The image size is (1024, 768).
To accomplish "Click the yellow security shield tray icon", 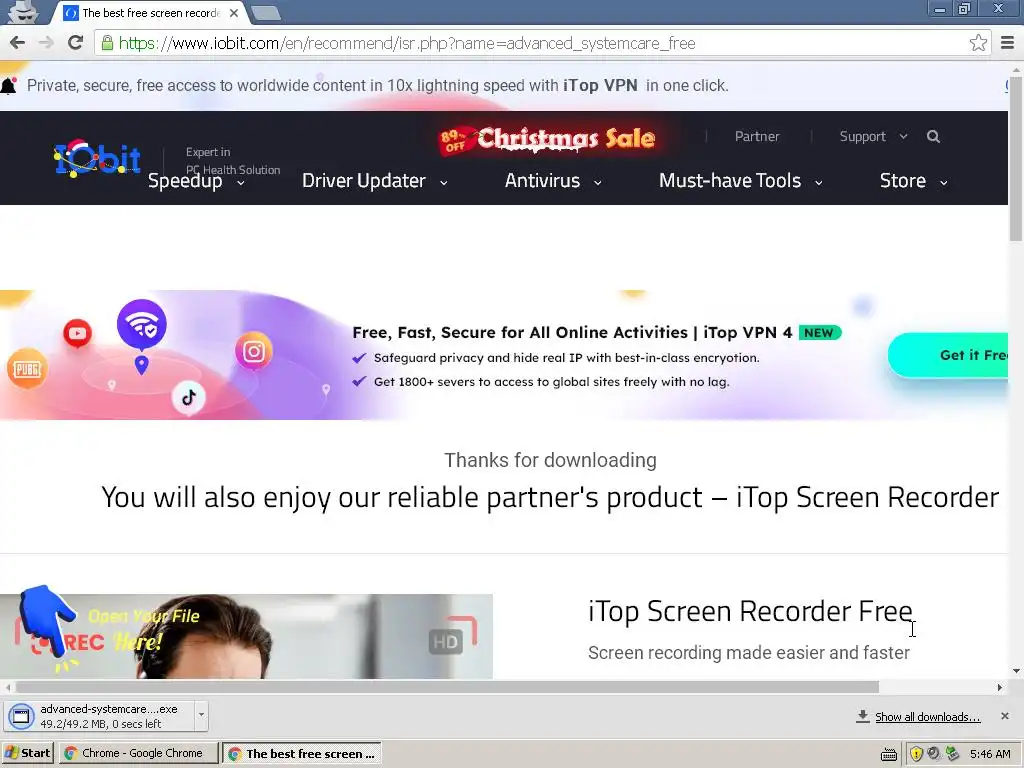I will coord(916,754).
